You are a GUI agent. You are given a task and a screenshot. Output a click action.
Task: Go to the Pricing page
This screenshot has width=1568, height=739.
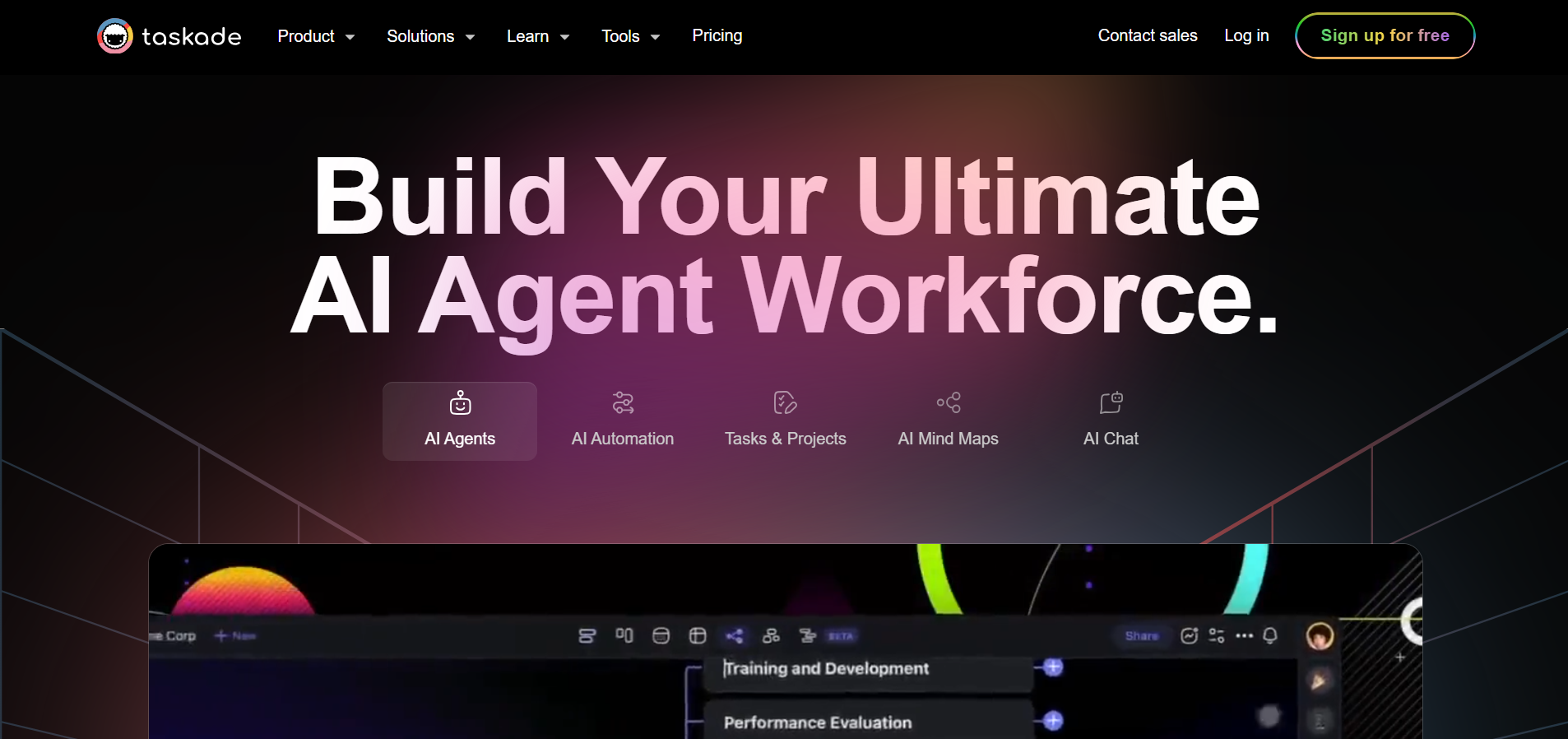tap(717, 35)
